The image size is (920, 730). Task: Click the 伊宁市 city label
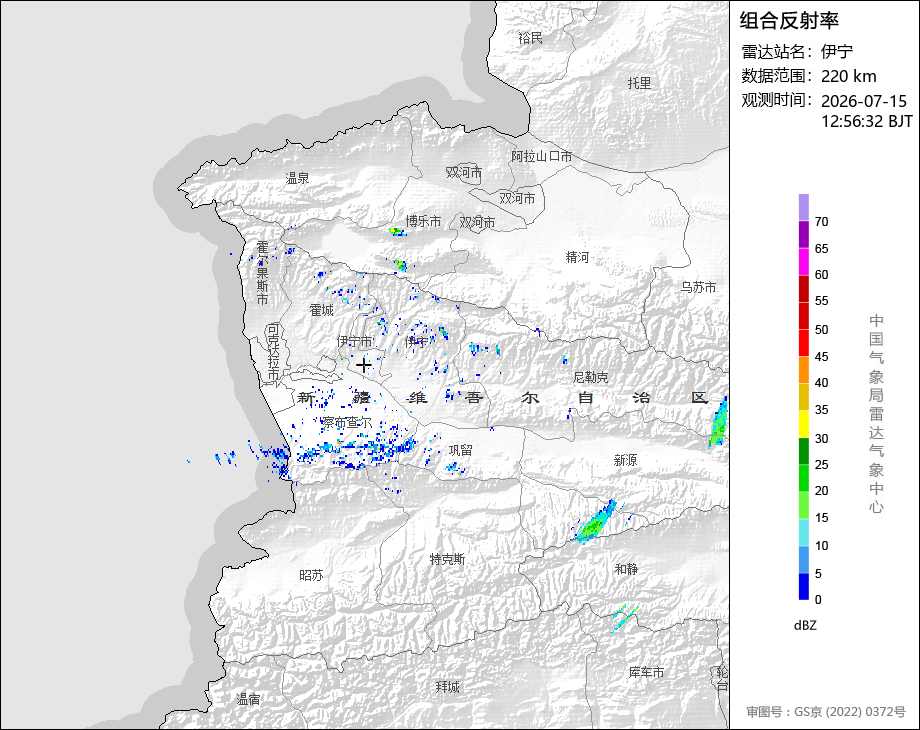coord(354,341)
